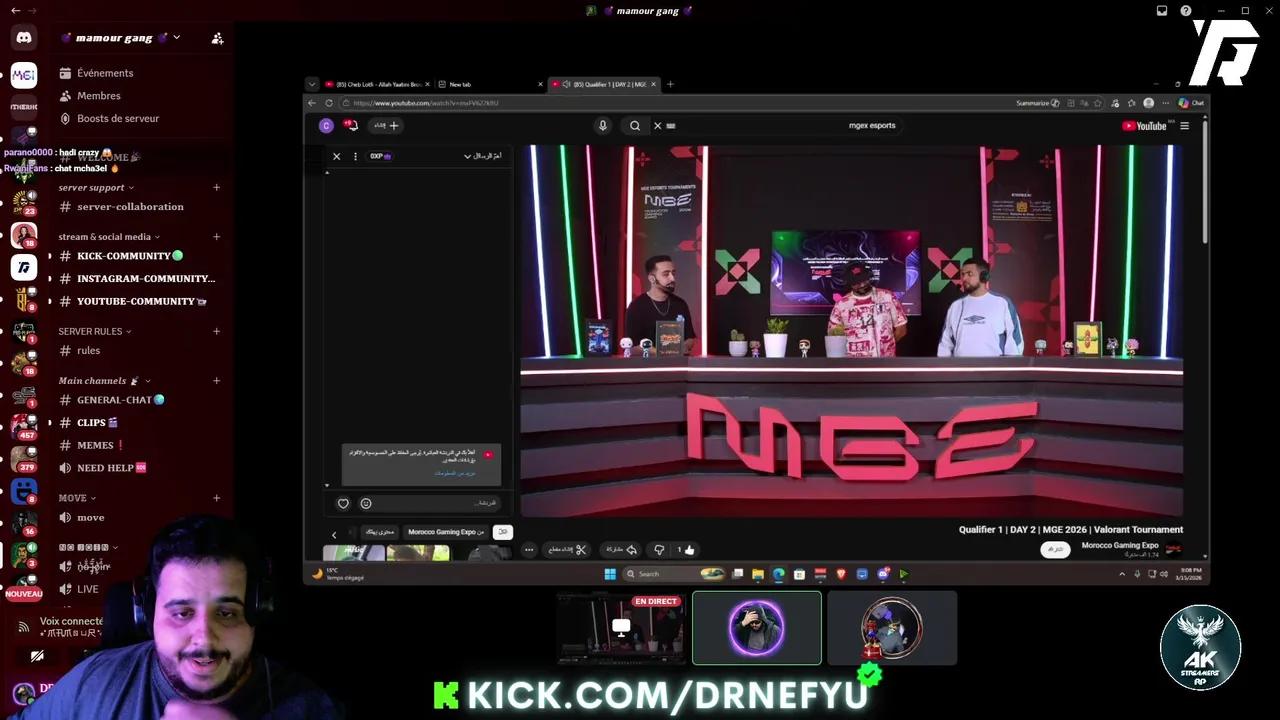The width and height of the screenshot is (1280, 720).
Task: Open the browser Chat assistant button
Action: coord(1191,103)
